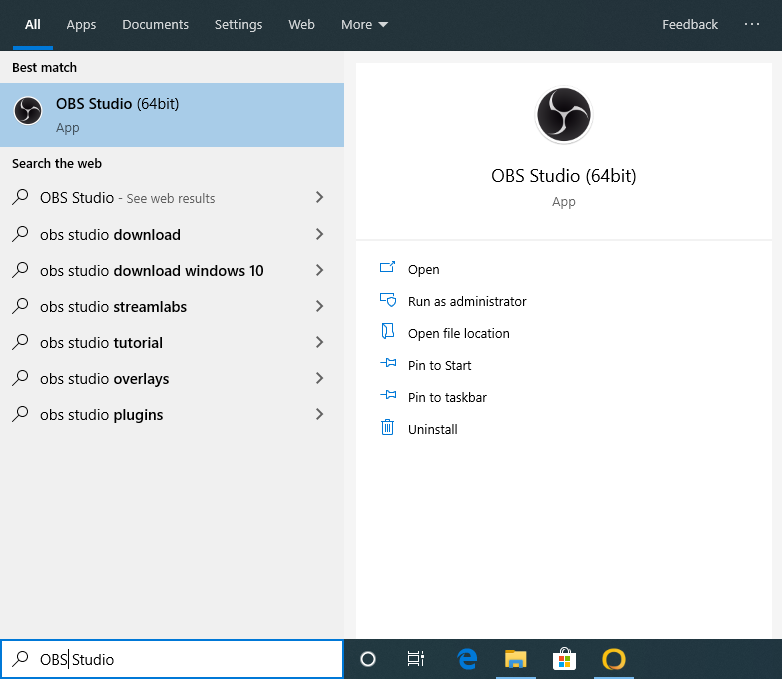Click the search icon beside 'obs studio download'
The height and width of the screenshot is (679, 782).
coord(20,234)
